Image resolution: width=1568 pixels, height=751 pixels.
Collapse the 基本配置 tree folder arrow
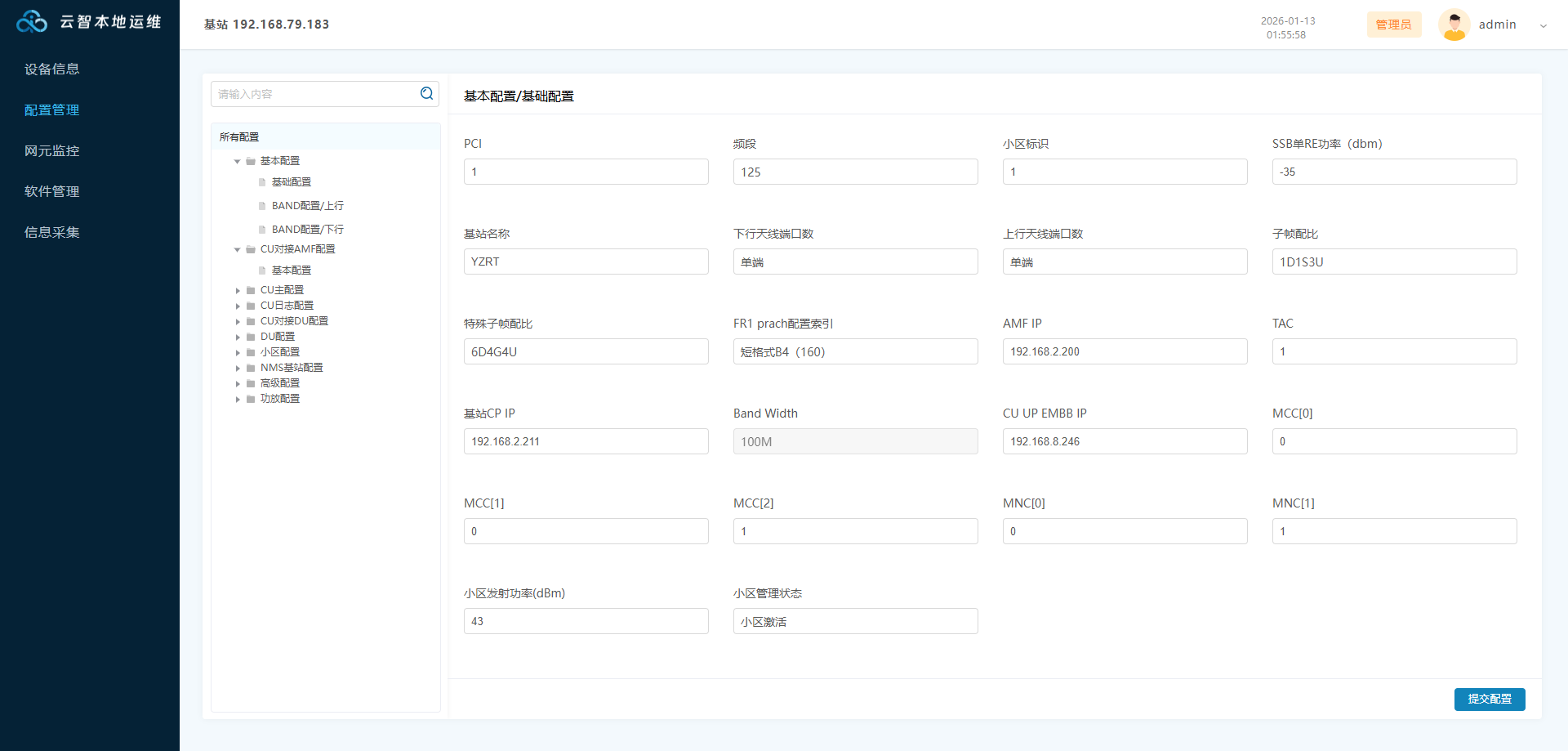click(238, 161)
